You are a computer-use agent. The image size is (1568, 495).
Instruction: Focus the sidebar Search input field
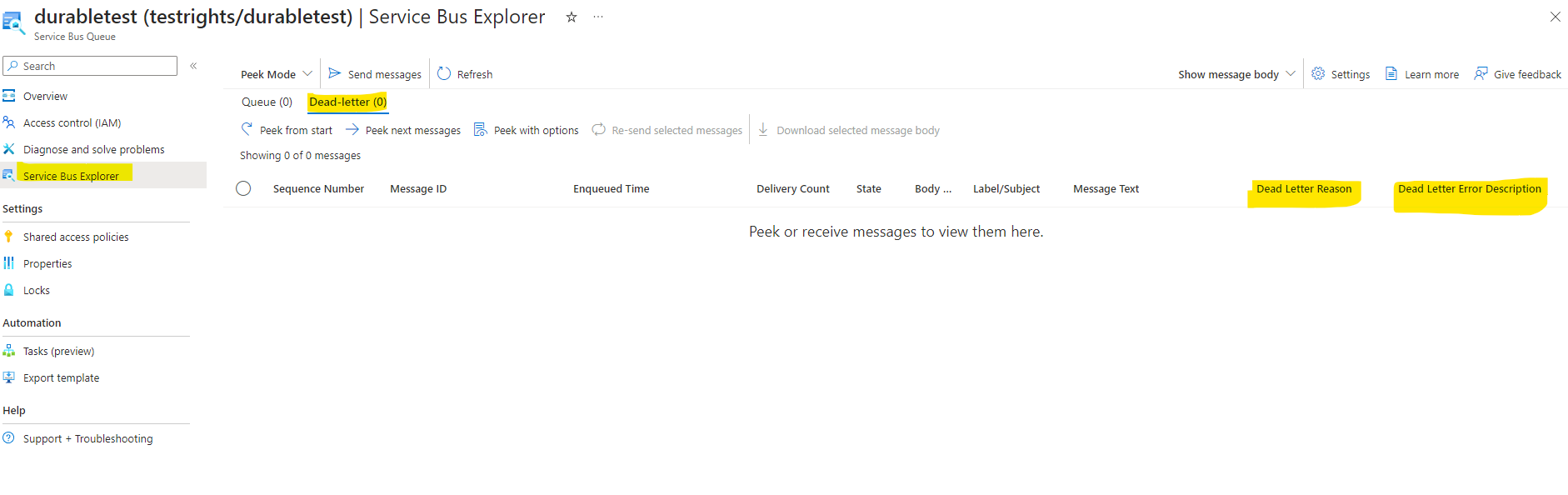pyautogui.click(x=90, y=66)
